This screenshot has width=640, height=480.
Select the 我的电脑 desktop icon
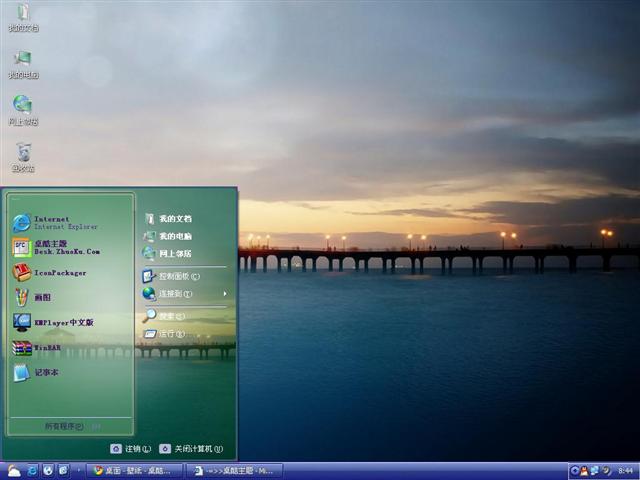23,62
